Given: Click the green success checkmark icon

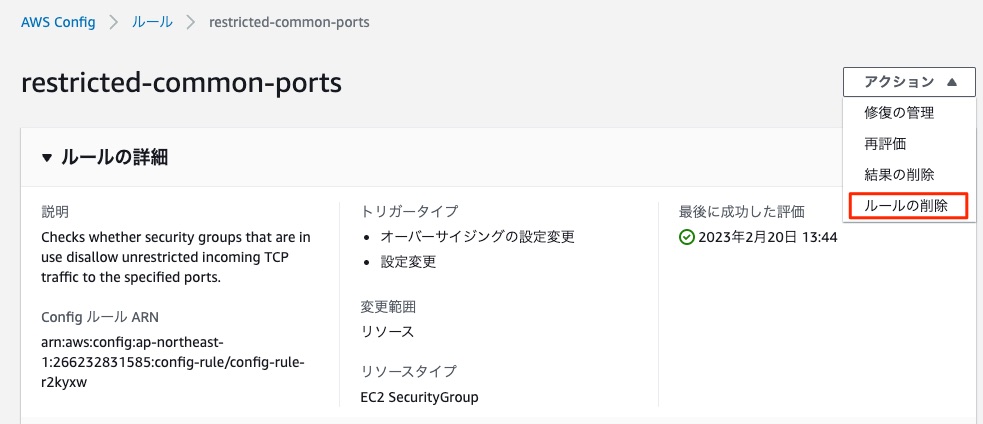Looking at the screenshot, I should tap(686, 238).
